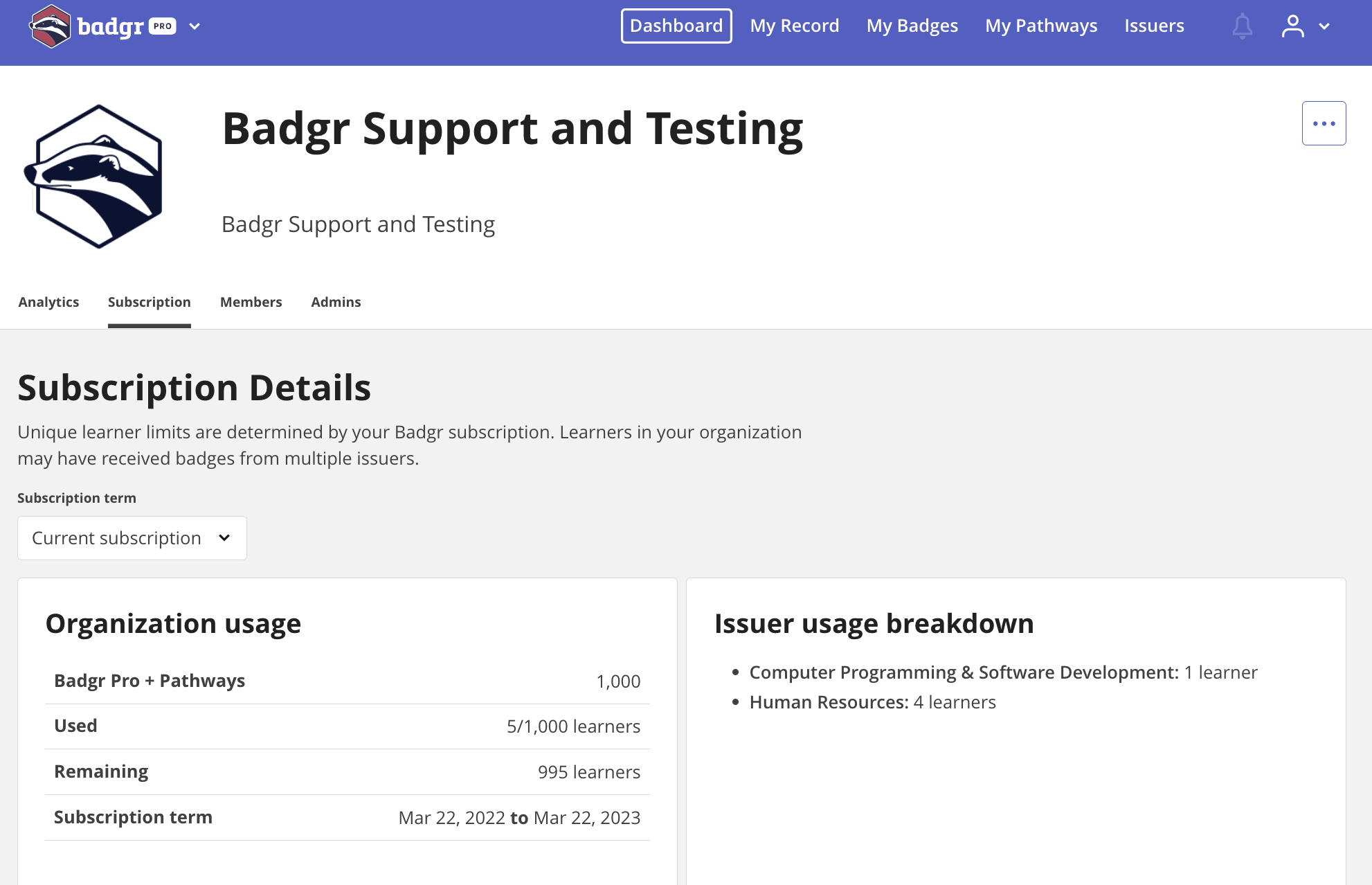Select the Subscription tab
The width and height of the screenshot is (1372, 885).
pyautogui.click(x=150, y=302)
